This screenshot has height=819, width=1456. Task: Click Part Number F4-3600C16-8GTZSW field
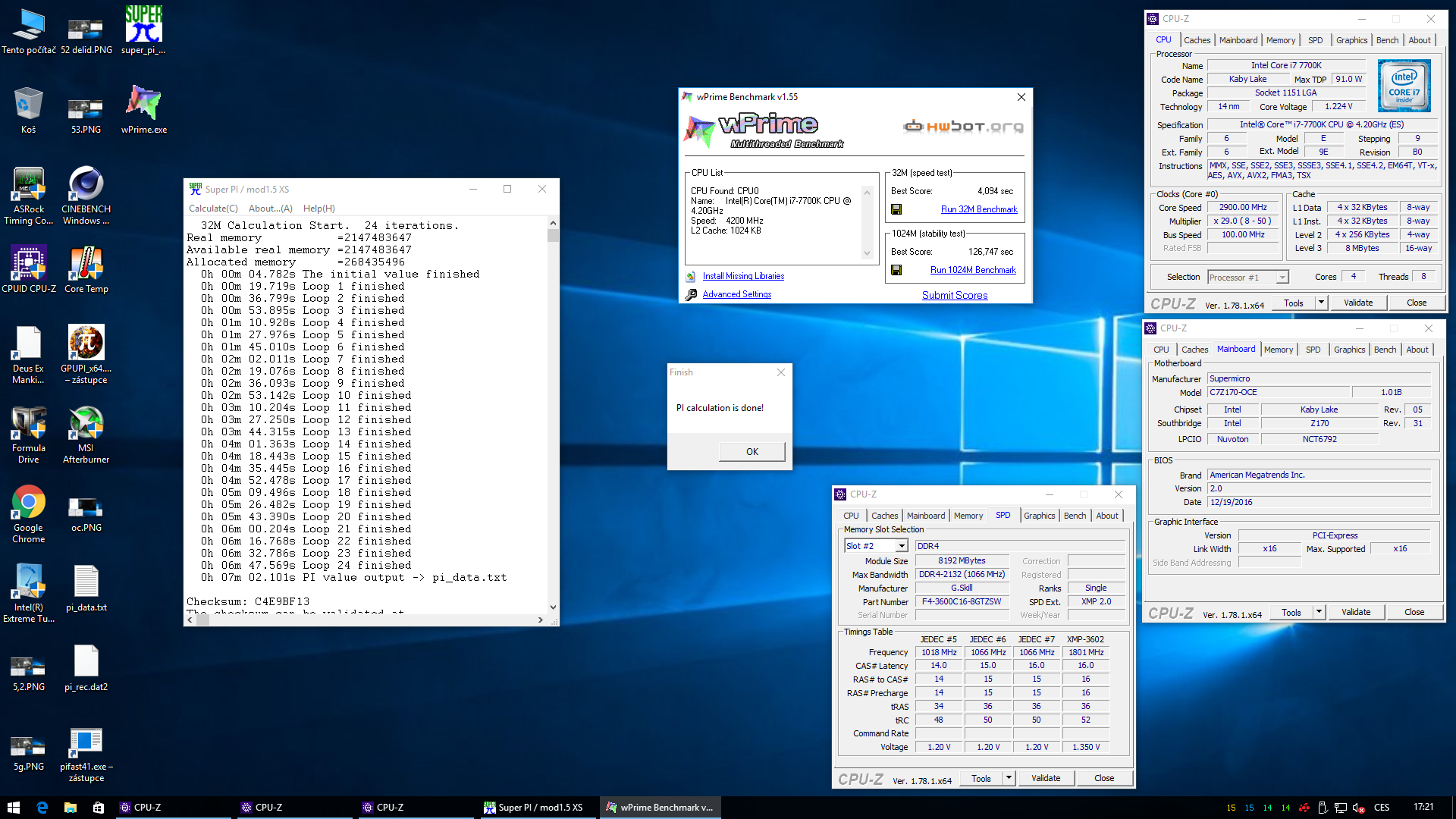962,602
